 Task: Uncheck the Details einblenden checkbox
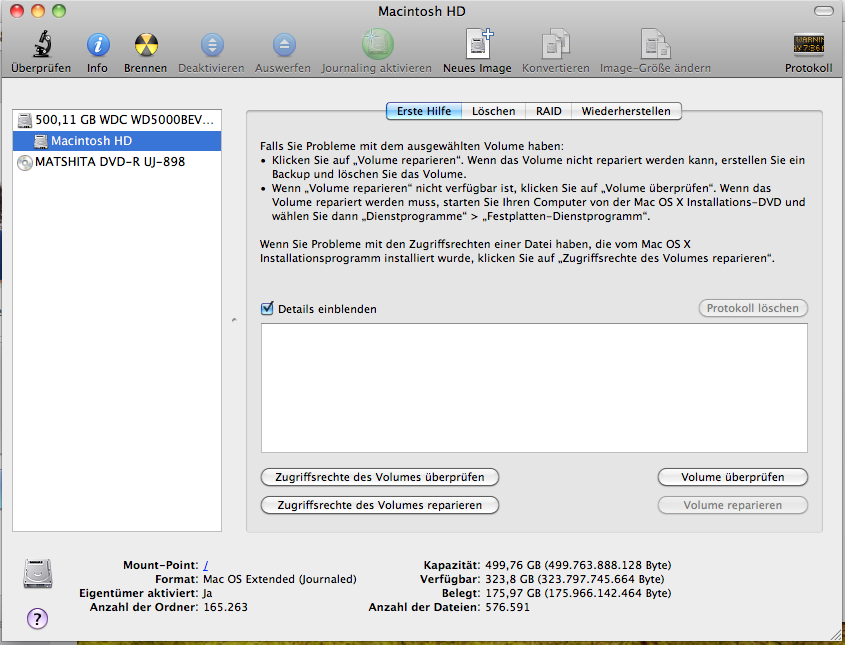267,309
